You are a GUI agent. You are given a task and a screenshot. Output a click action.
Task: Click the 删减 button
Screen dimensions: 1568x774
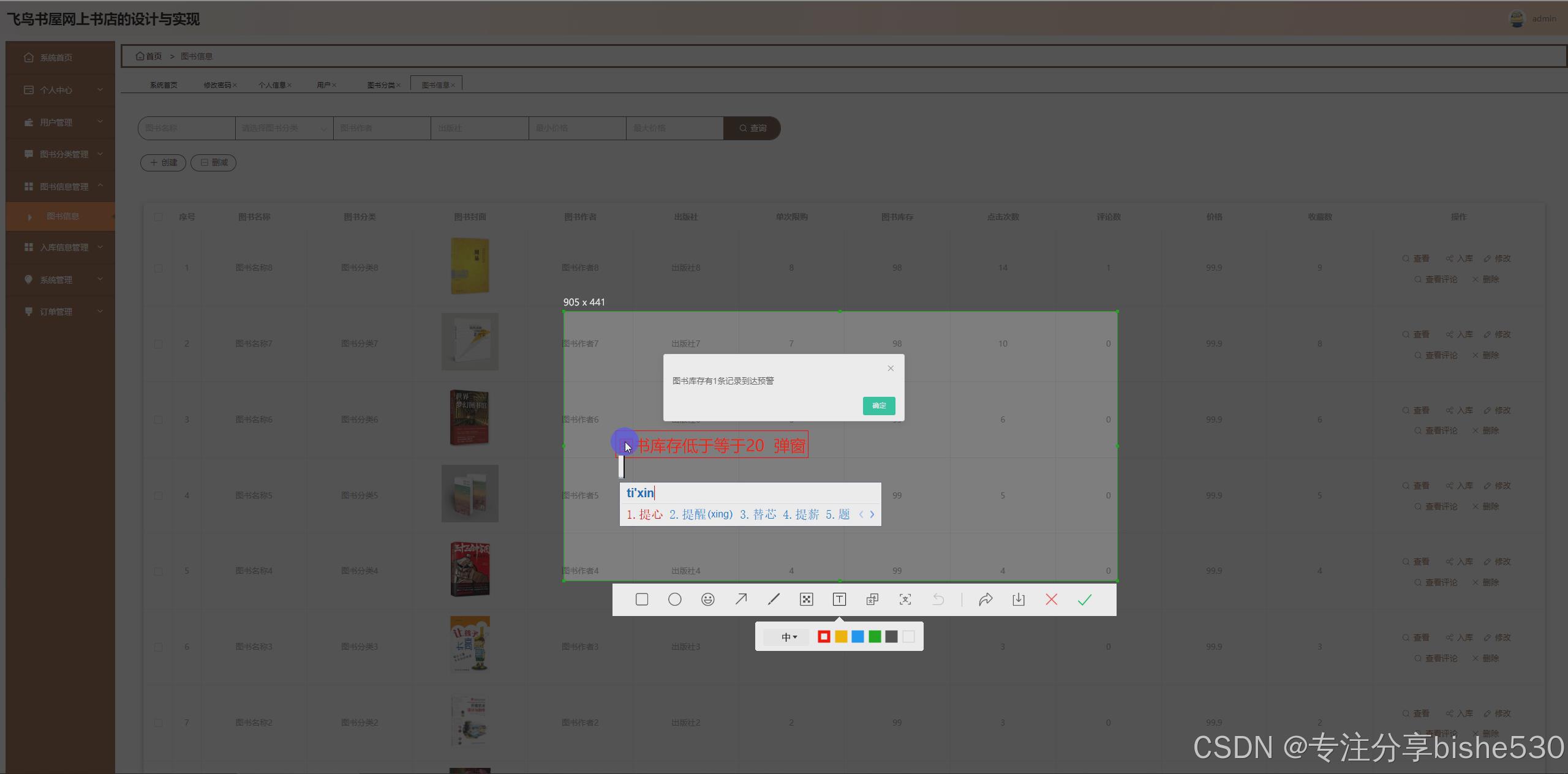point(214,162)
